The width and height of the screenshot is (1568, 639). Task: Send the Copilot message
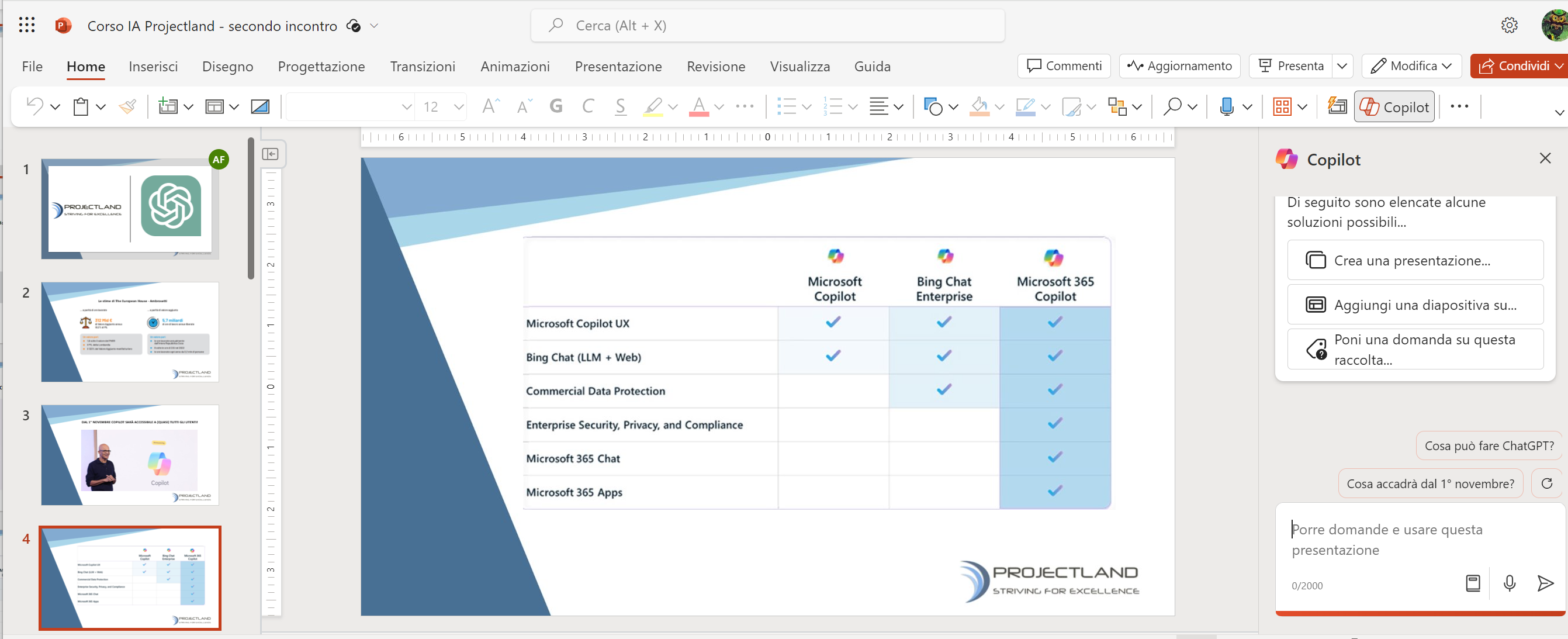(1545, 583)
